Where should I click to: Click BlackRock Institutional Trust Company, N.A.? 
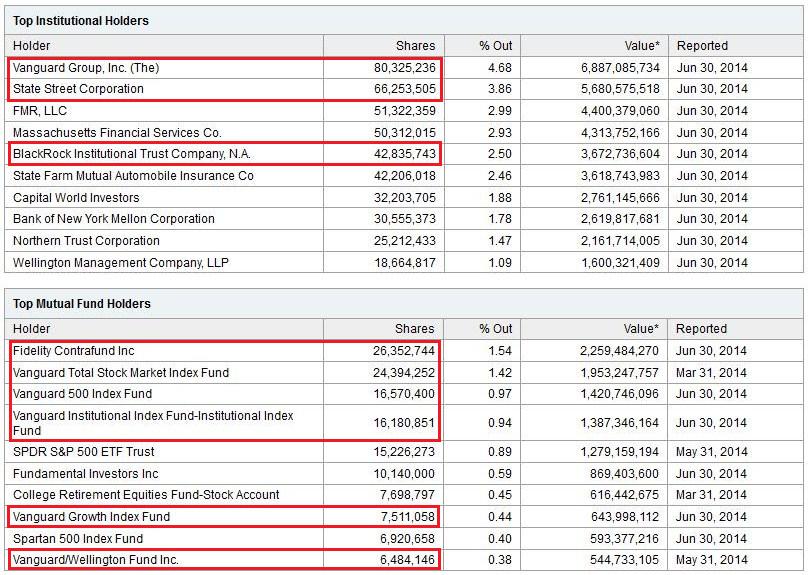tap(132, 154)
